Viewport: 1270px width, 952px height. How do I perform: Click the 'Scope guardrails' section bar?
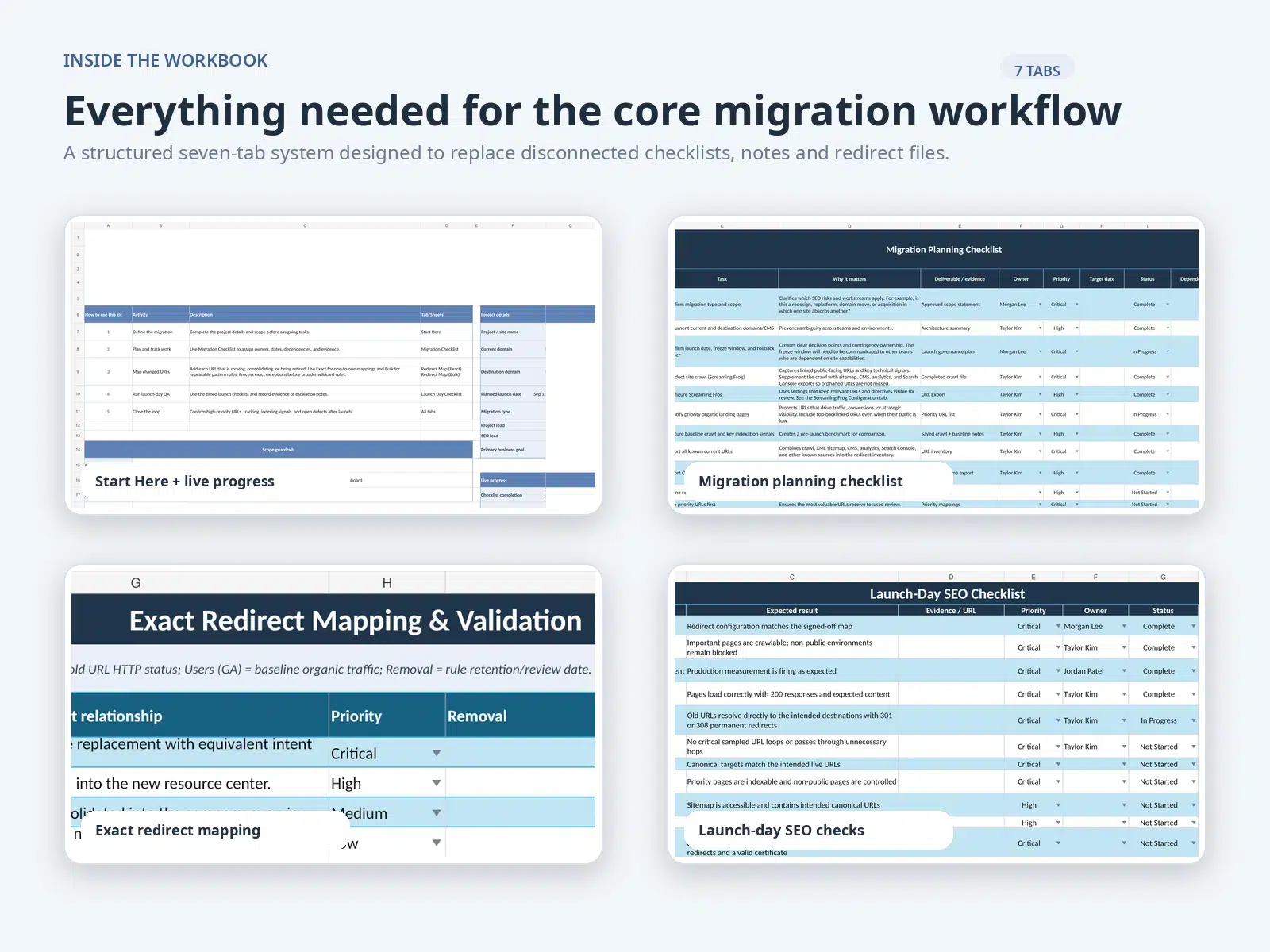[x=279, y=450]
